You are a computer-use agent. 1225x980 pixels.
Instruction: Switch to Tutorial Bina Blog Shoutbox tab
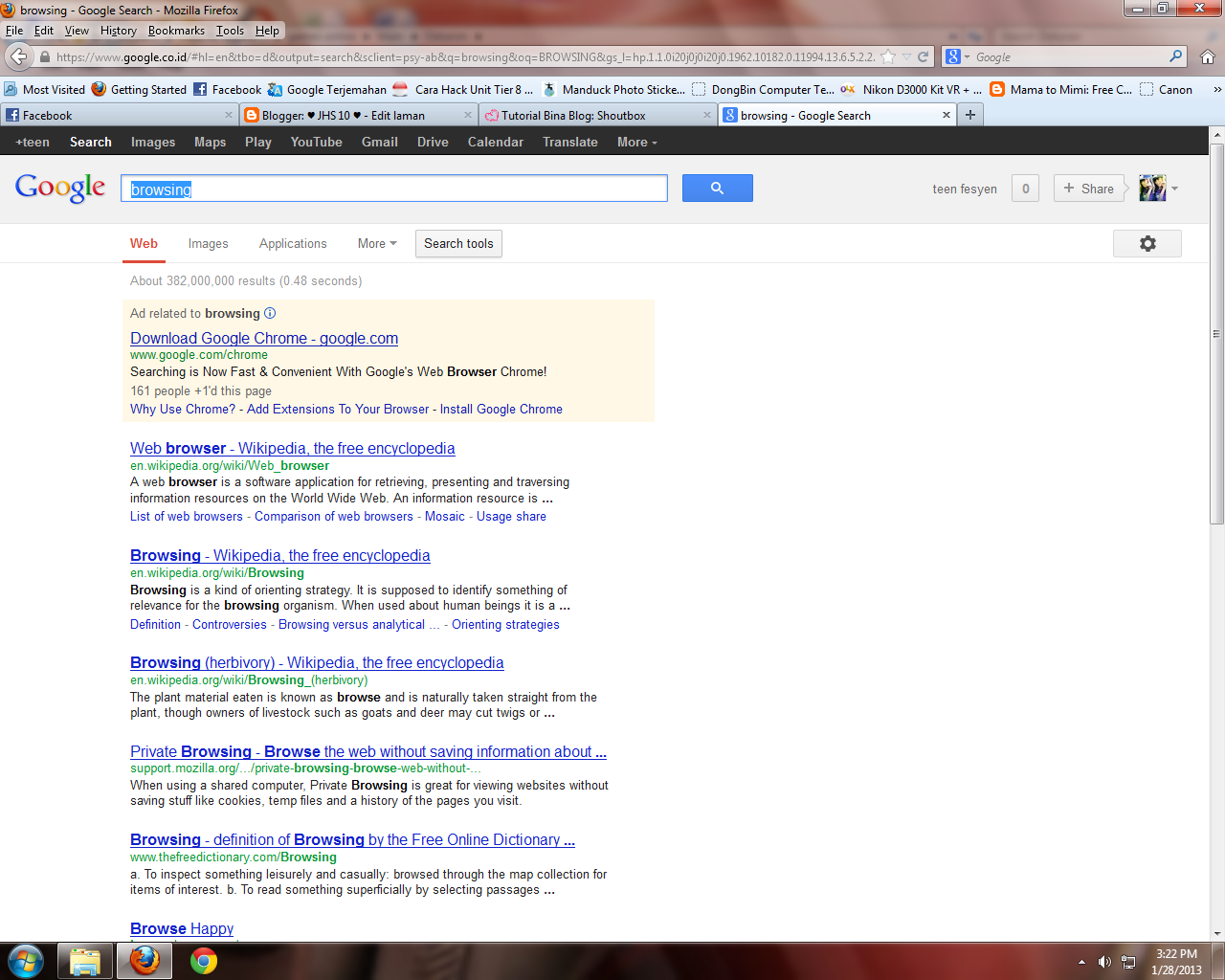[597, 115]
